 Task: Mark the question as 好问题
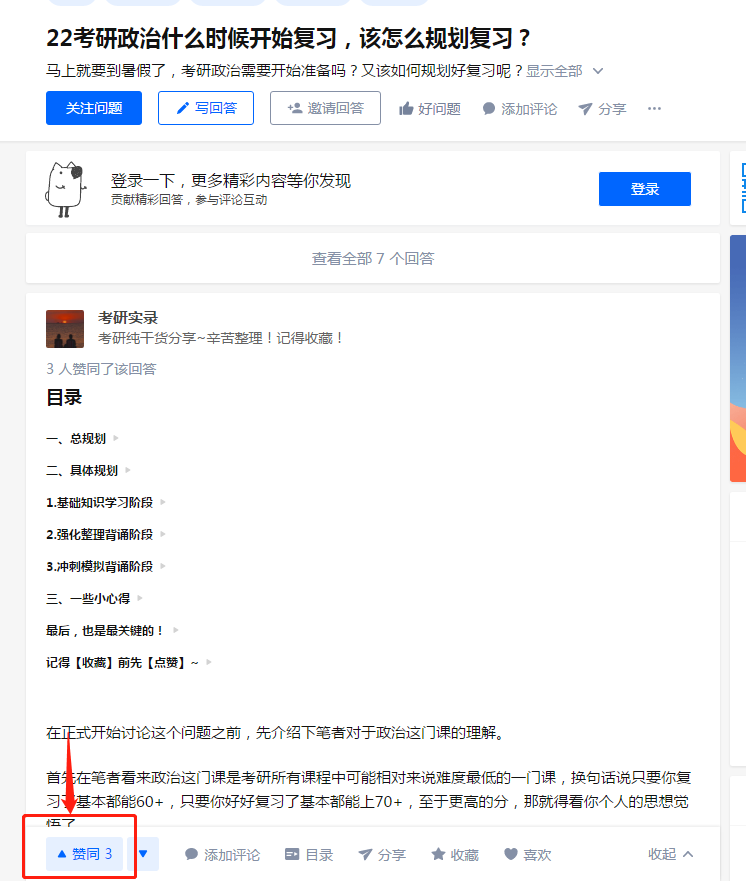[430, 109]
